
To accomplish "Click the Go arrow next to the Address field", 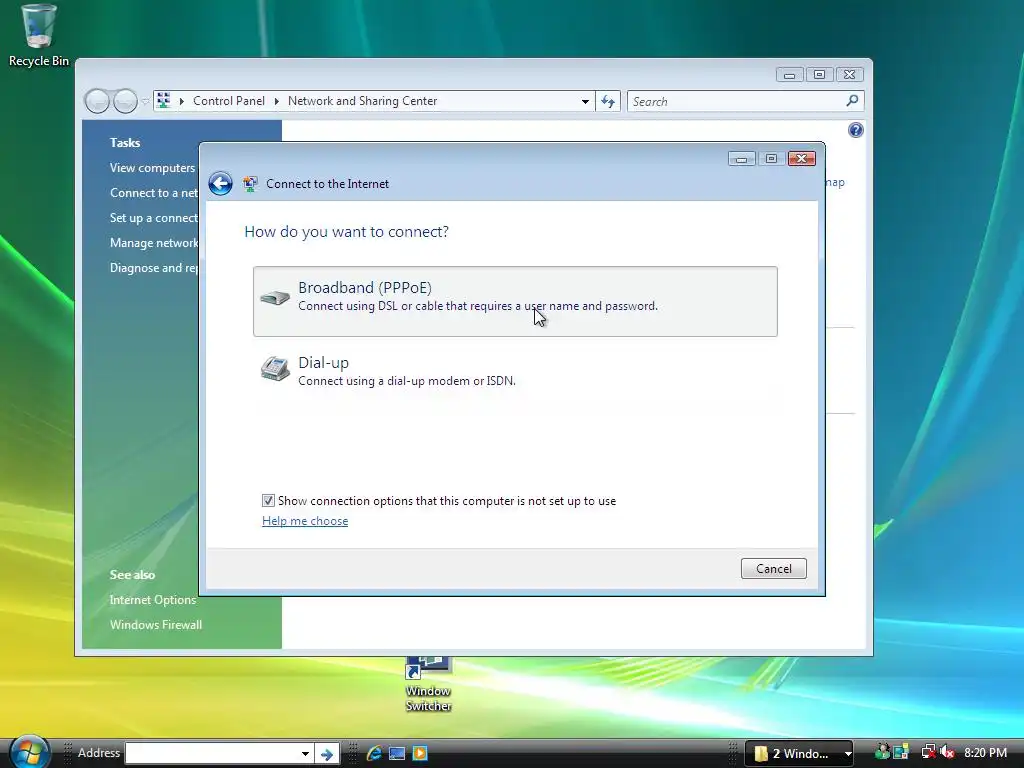I will 327,754.
